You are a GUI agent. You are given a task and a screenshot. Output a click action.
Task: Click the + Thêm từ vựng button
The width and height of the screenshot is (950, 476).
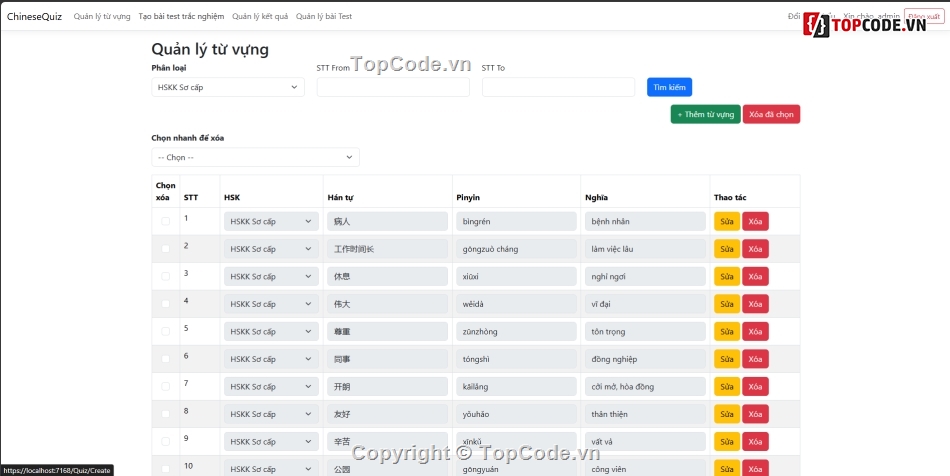[x=705, y=114]
